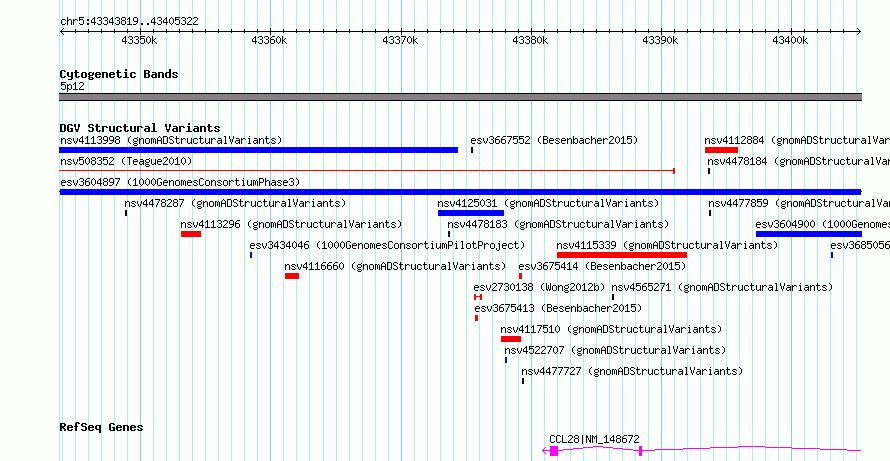Open the esv3604900 variant label
Viewport: 890px width, 461px height.
click(x=822, y=224)
